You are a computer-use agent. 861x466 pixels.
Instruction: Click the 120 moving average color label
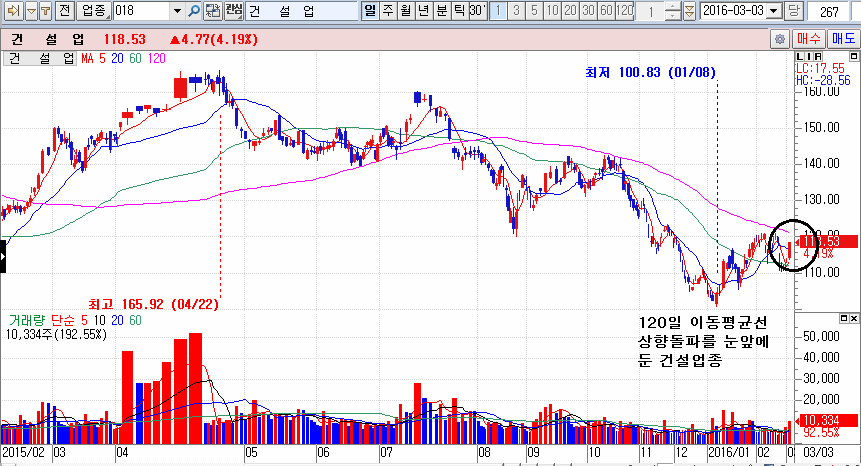click(x=157, y=59)
